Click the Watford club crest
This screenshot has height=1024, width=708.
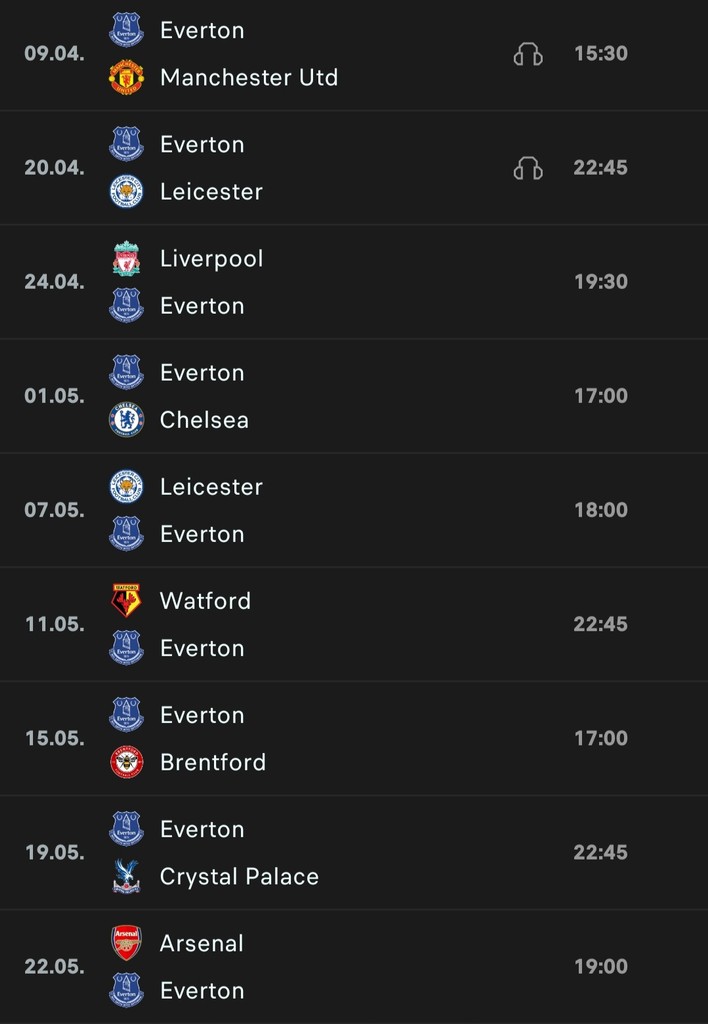click(x=126, y=600)
